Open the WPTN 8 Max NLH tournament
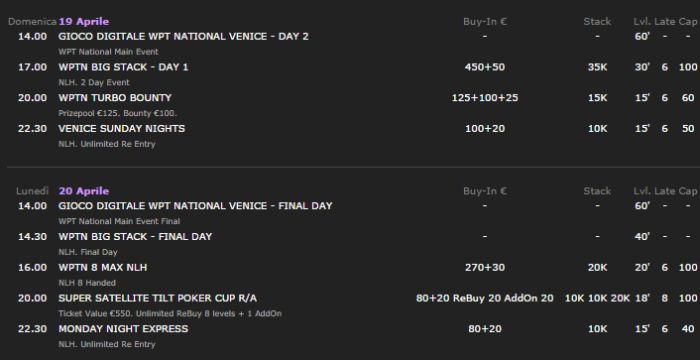Image resolution: width=700 pixels, height=360 pixels. click(x=103, y=268)
